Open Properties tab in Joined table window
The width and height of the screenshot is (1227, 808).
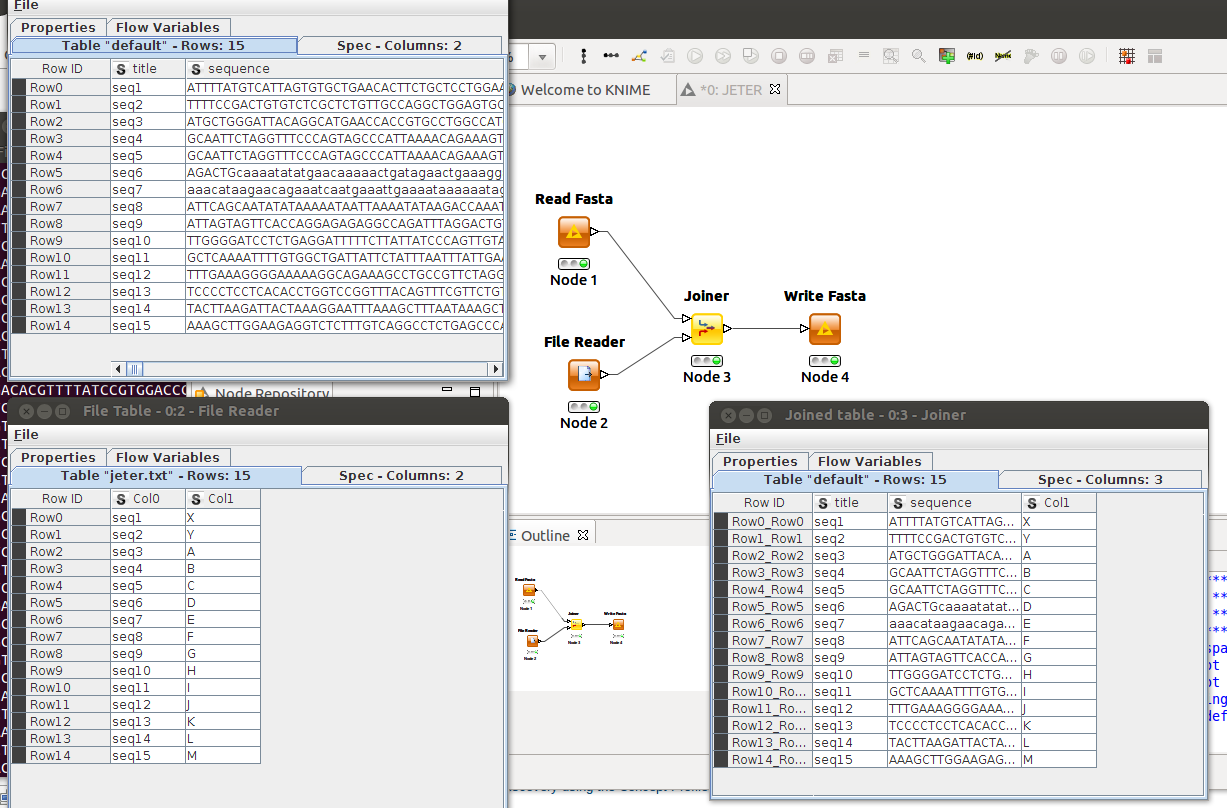click(x=761, y=461)
